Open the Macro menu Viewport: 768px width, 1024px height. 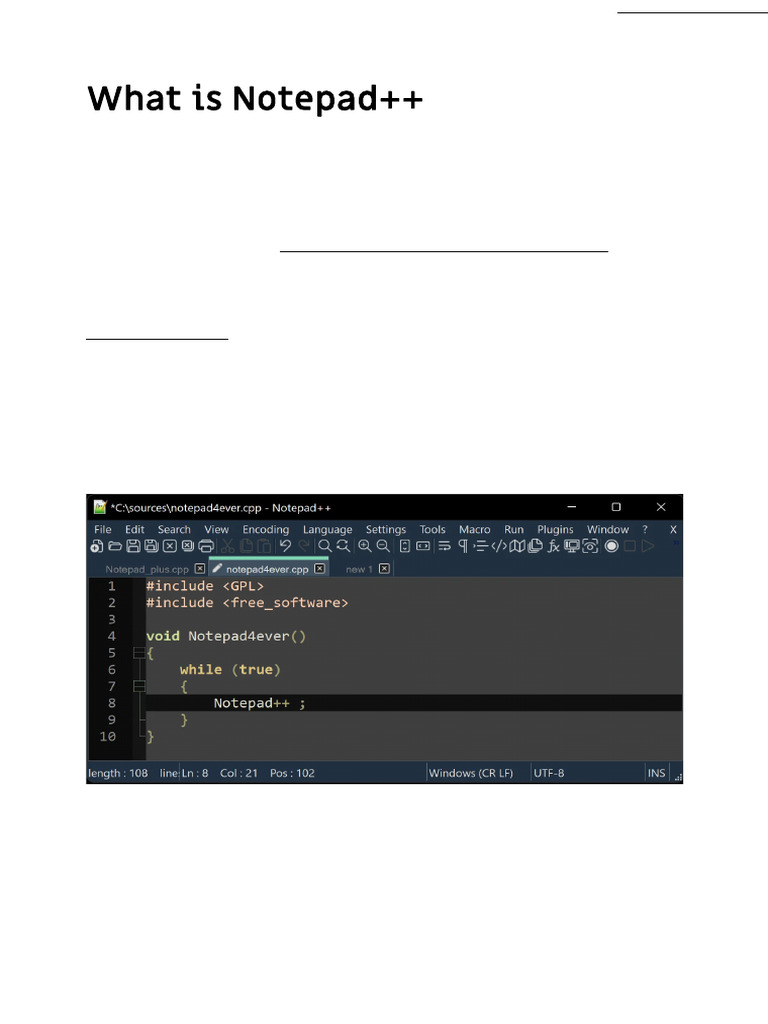[475, 530]
